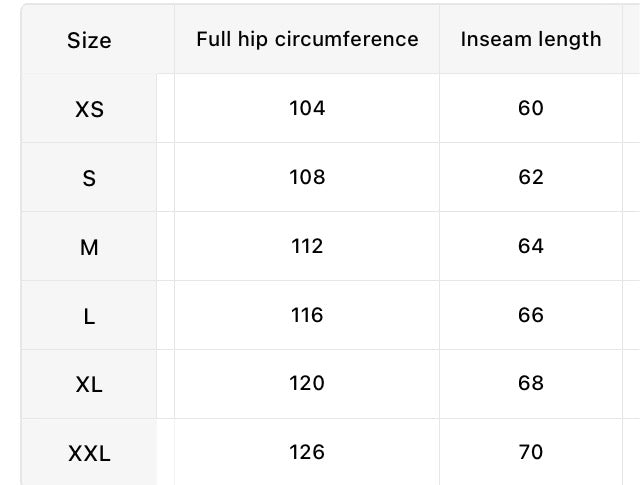Select the XS size row label
The height and width of the screenshot is (485, 640).
[x=89, y=109]
